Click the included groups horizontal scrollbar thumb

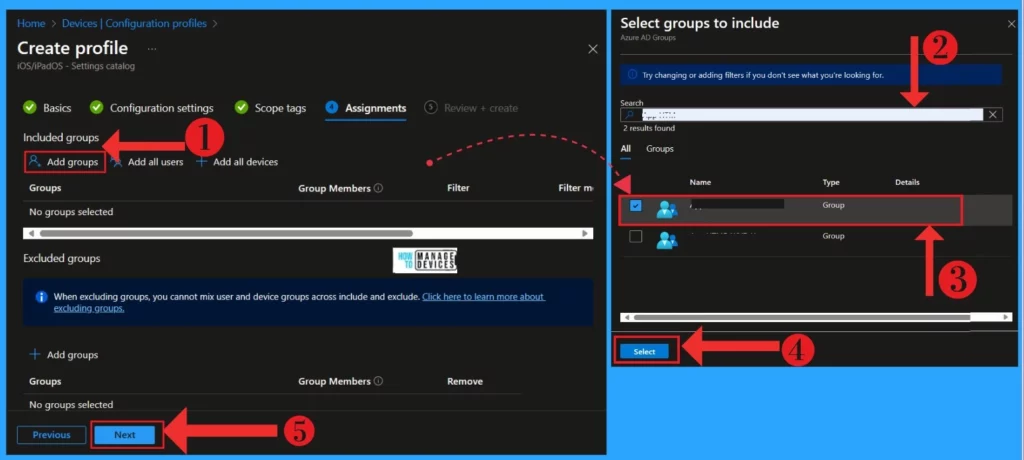[226, 233]
